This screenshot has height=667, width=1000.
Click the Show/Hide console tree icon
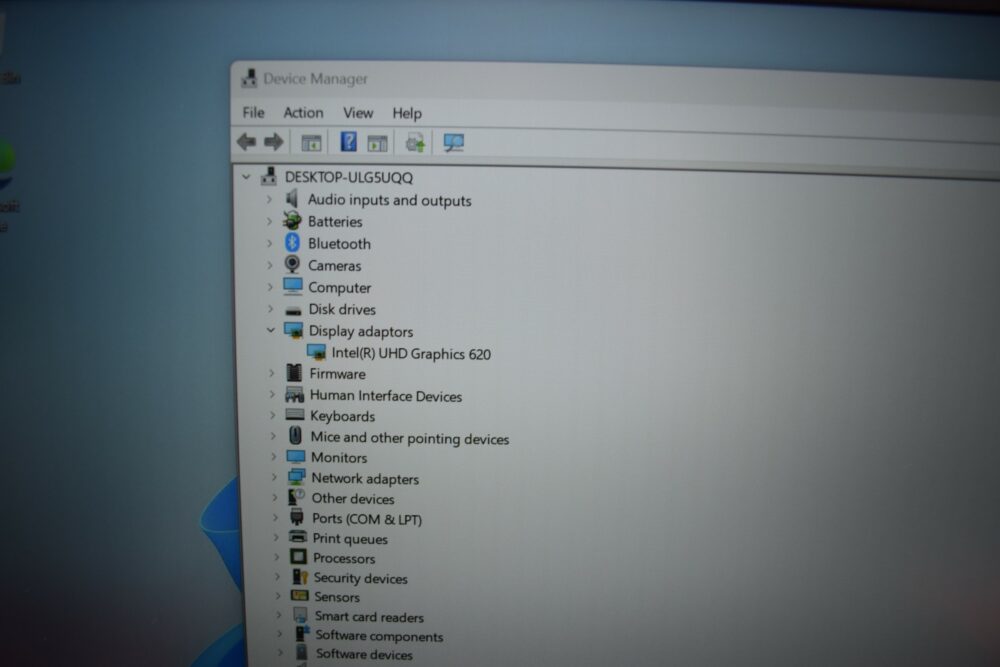click(x=311, y=143)
